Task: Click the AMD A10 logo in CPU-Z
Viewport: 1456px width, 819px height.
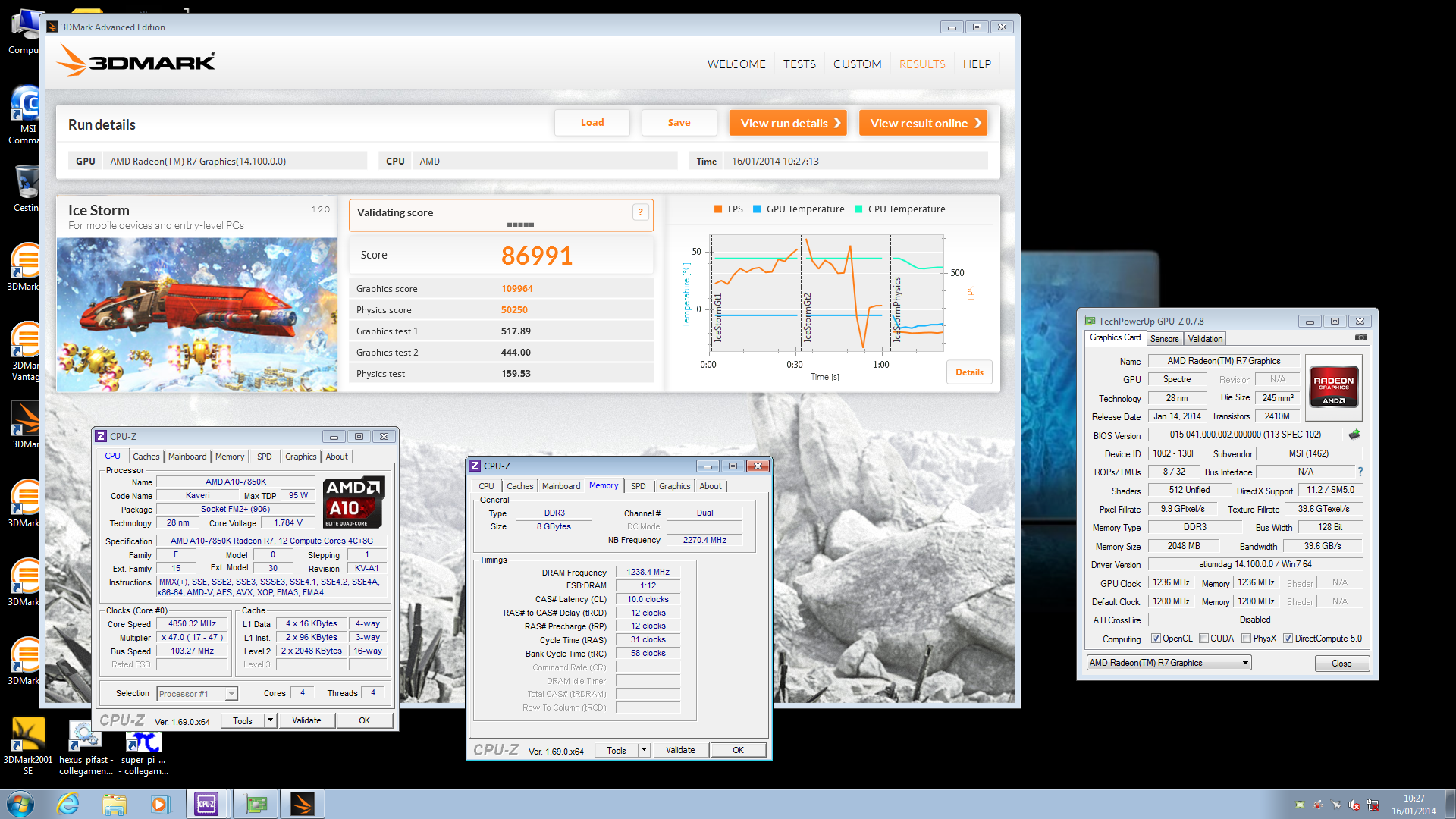Action: click(x=353, y=502)
